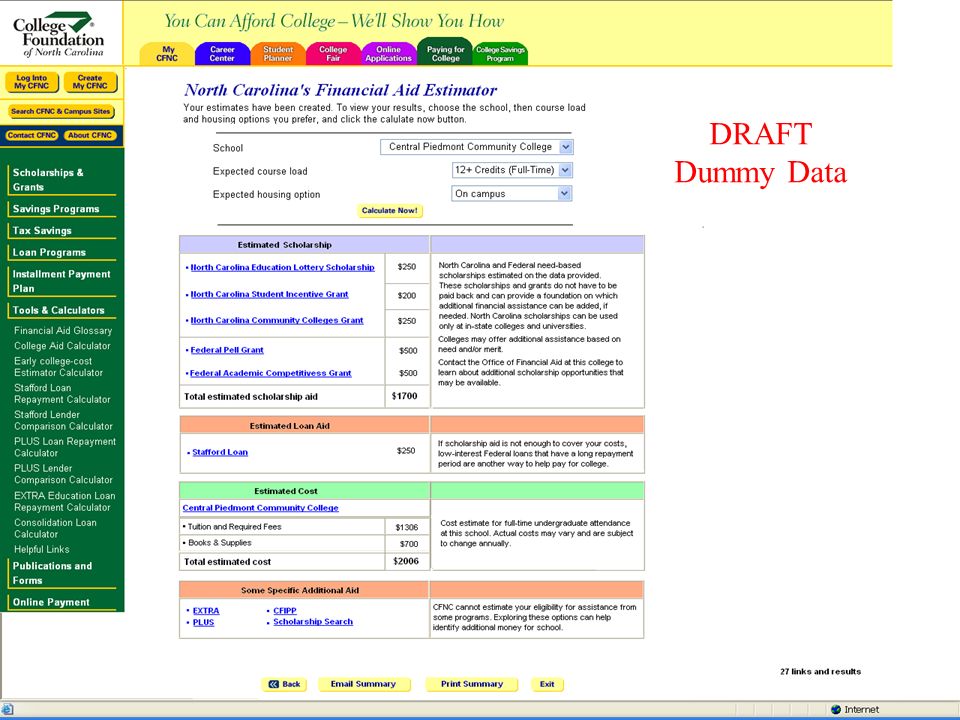Image resolution: width=960 pixels, height=720 pixels.
Task: Open the Paying for College tab
Action: pos(445,52)
